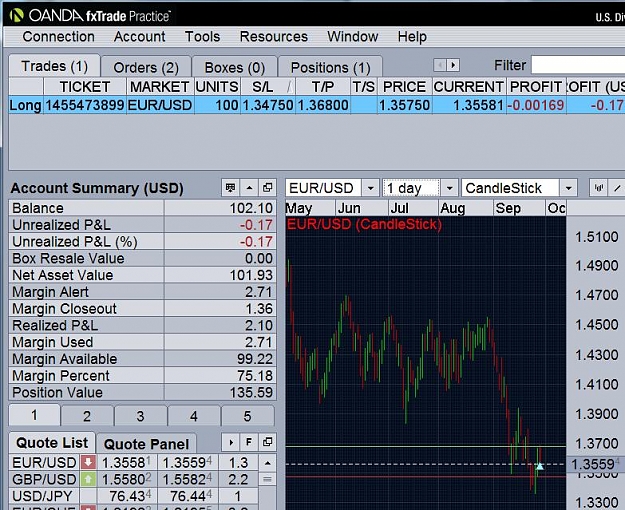
Task: Select layout tab 5
Action: tap(248, 416)
